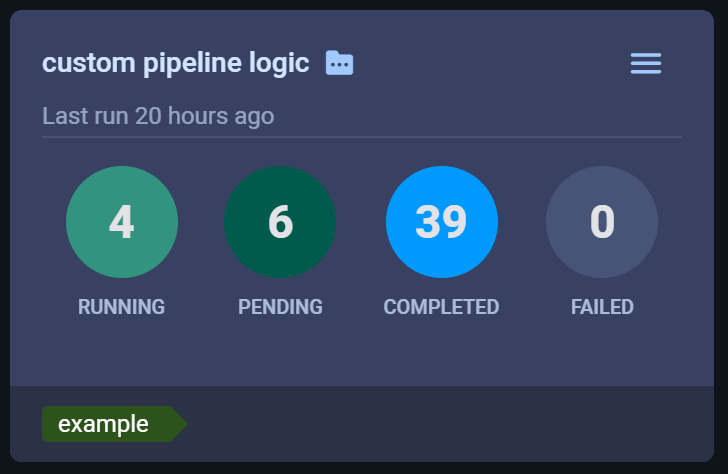Click the dark green Pending count circle

point(280,222)
